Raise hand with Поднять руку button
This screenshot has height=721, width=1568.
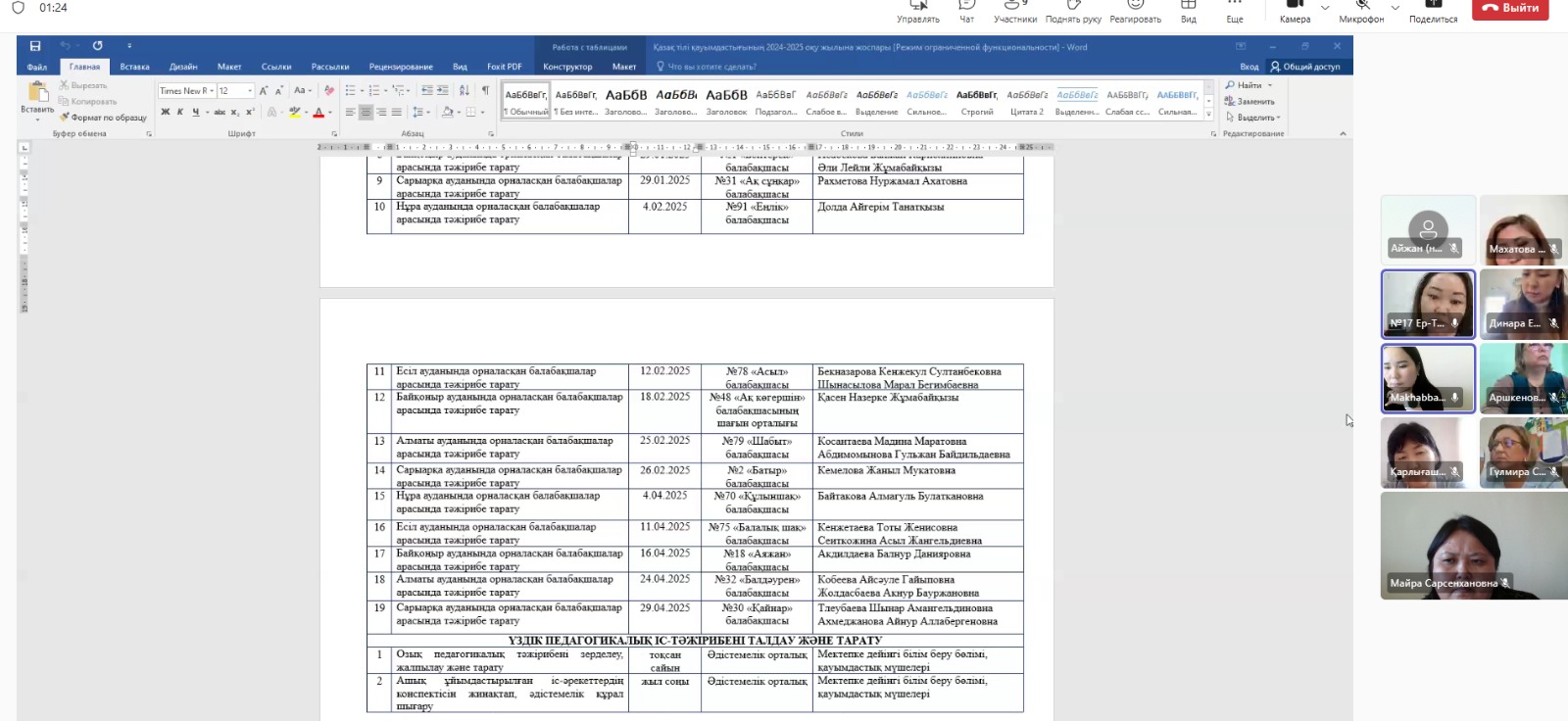point(1073,11)
